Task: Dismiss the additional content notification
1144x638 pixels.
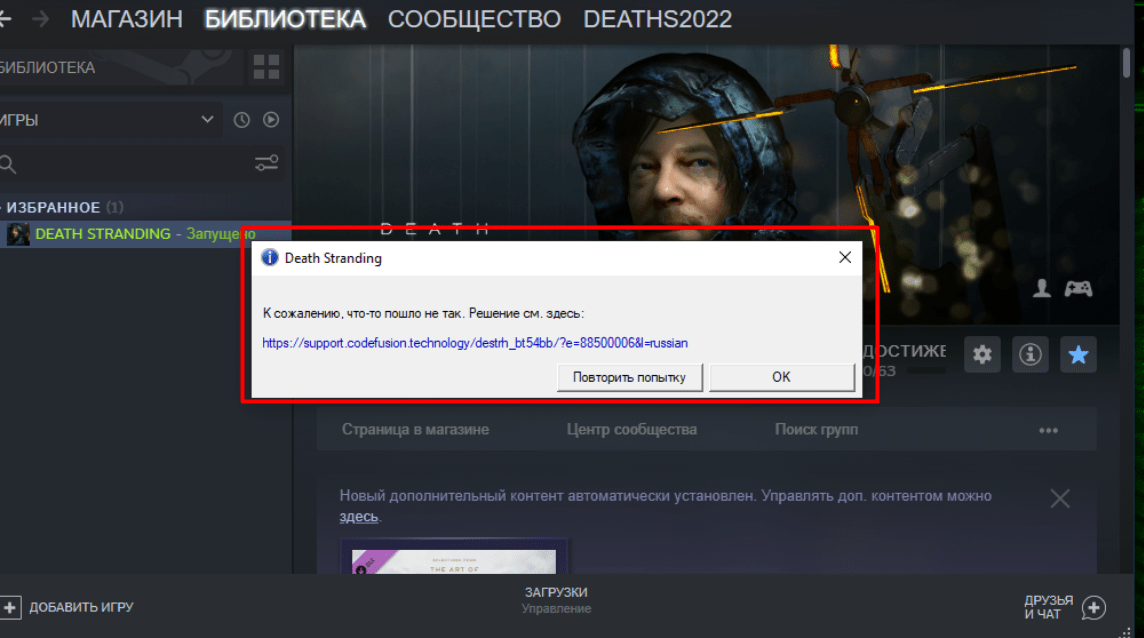Action: coord(1060,498)
